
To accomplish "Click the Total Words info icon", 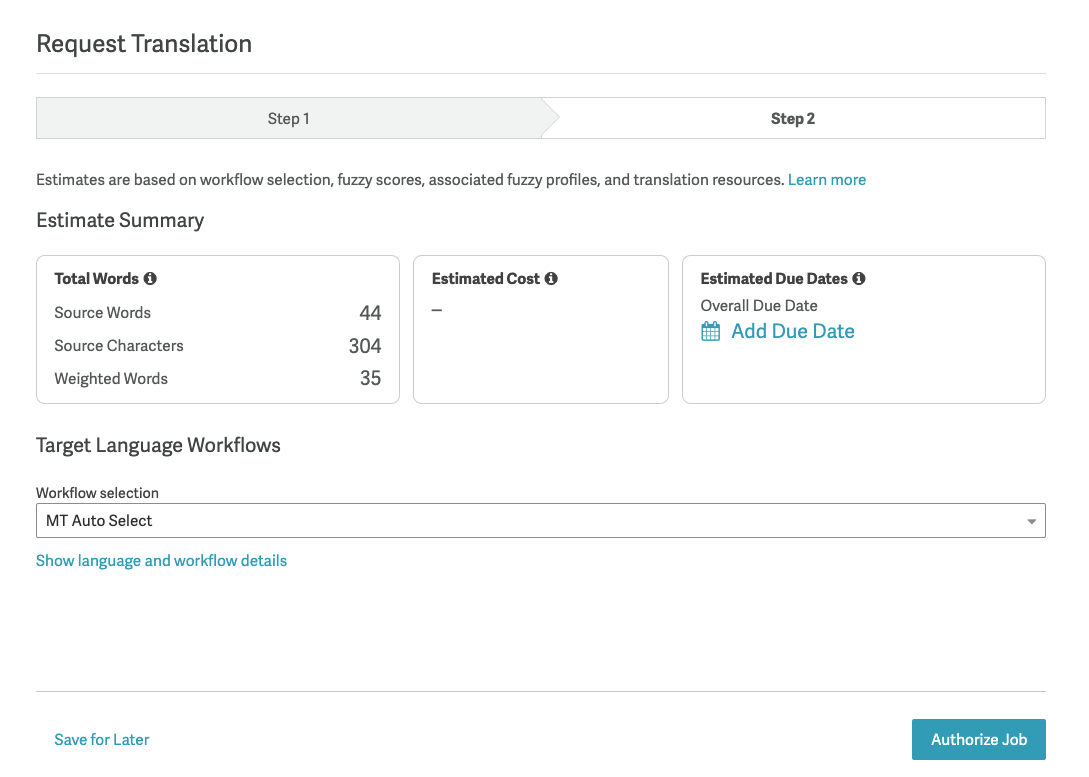I will pos(150,279).
